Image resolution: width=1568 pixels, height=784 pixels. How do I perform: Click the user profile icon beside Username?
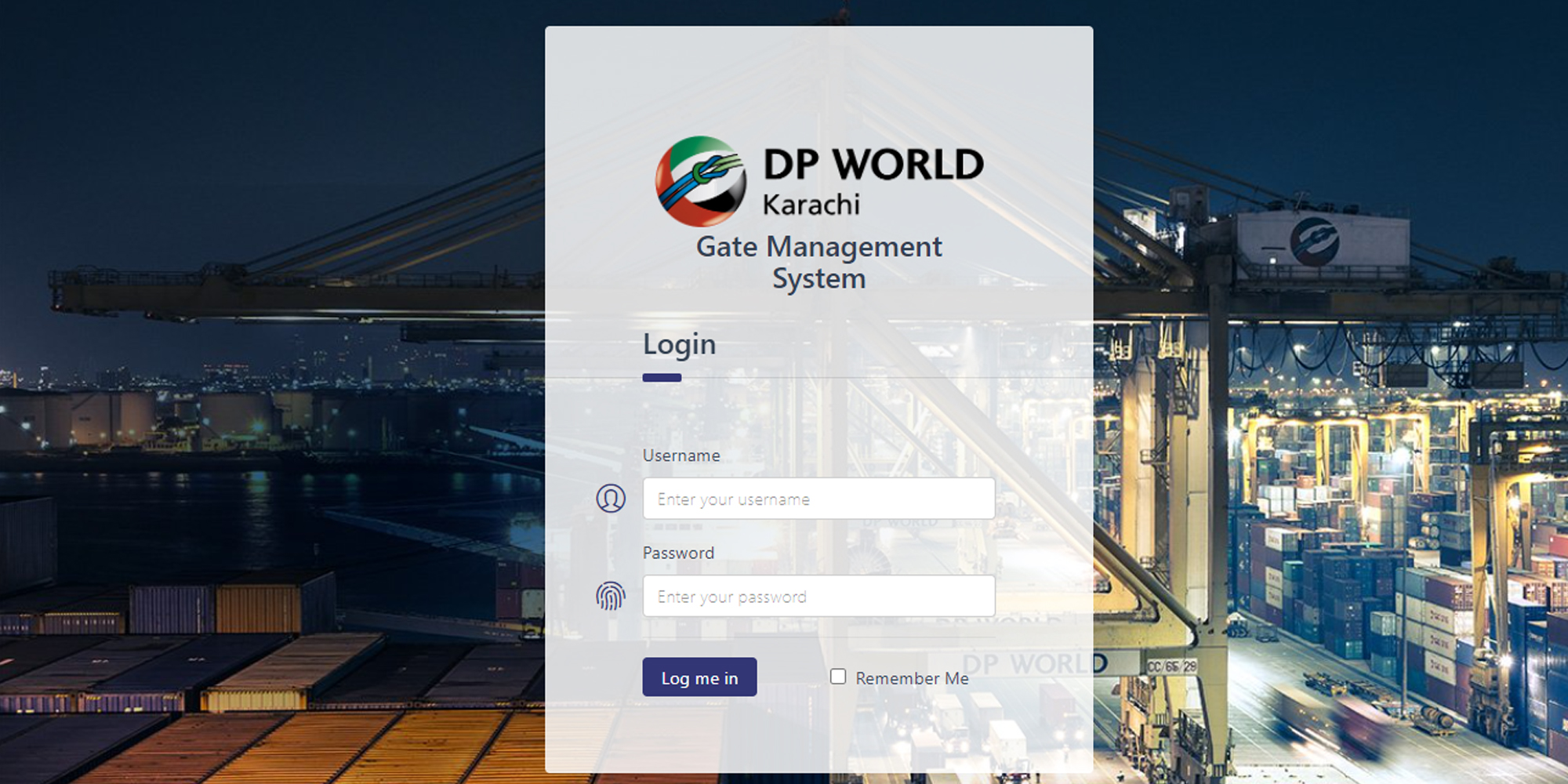point(611,499)
